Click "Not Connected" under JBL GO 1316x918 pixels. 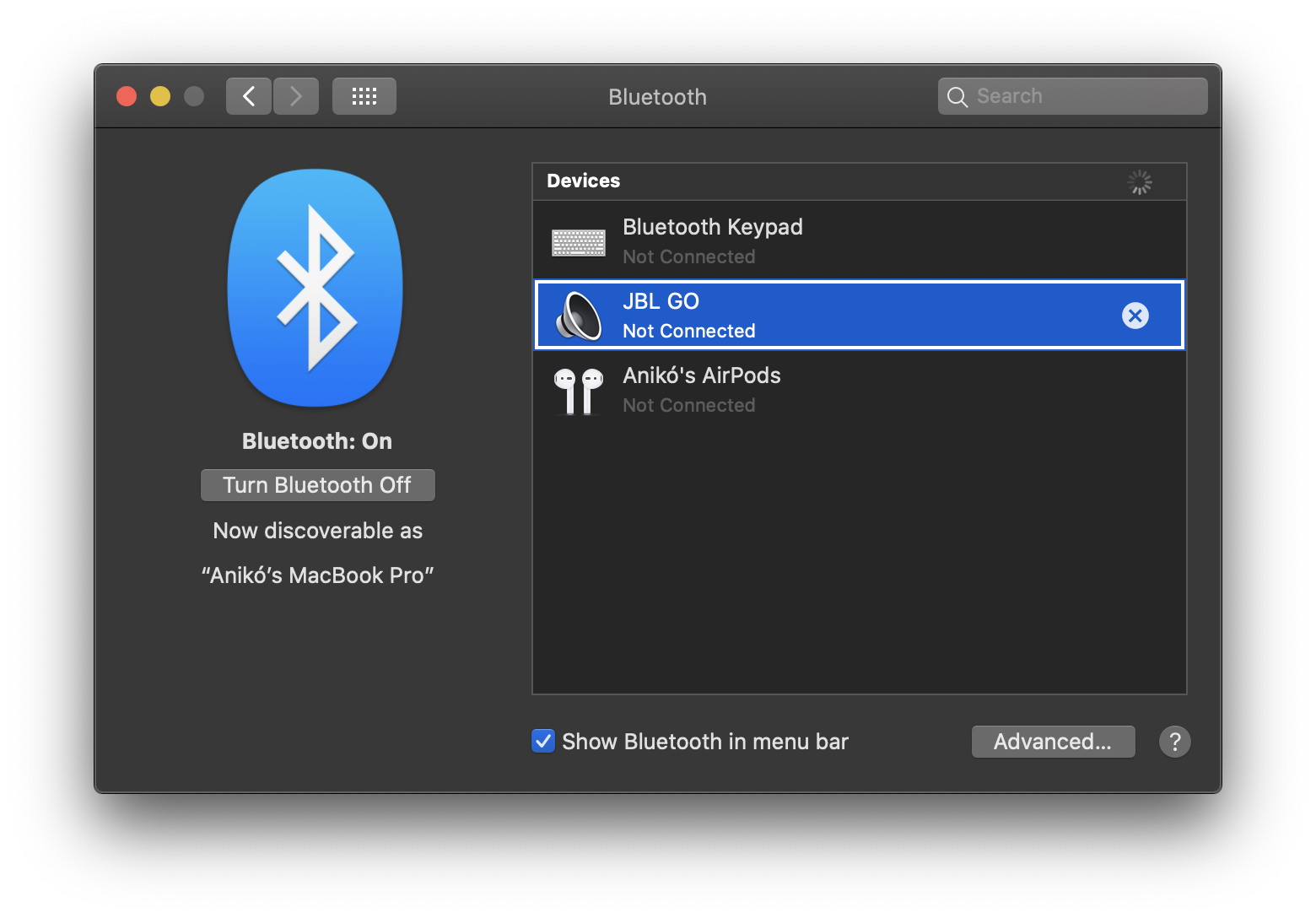coord(689,332)
